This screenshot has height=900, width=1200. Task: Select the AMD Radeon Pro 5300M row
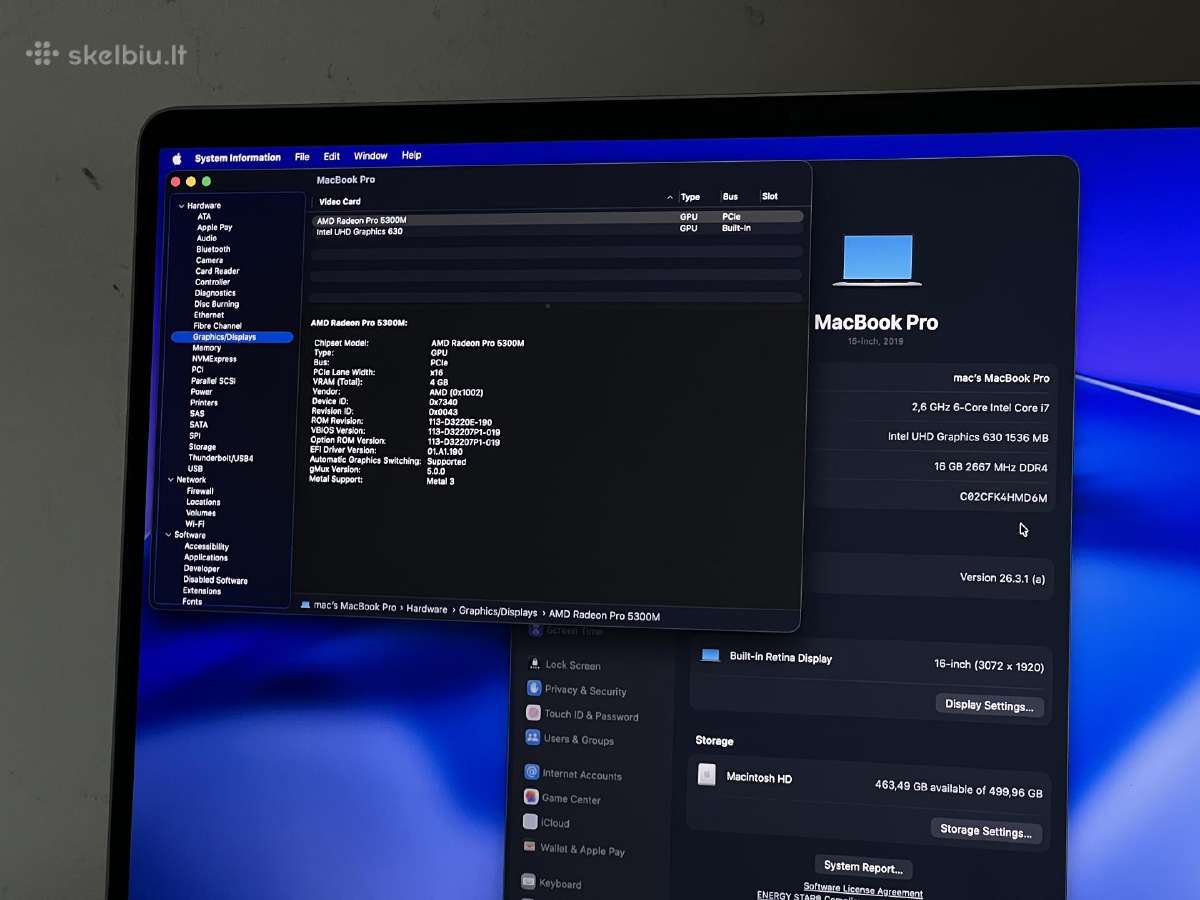557,218
